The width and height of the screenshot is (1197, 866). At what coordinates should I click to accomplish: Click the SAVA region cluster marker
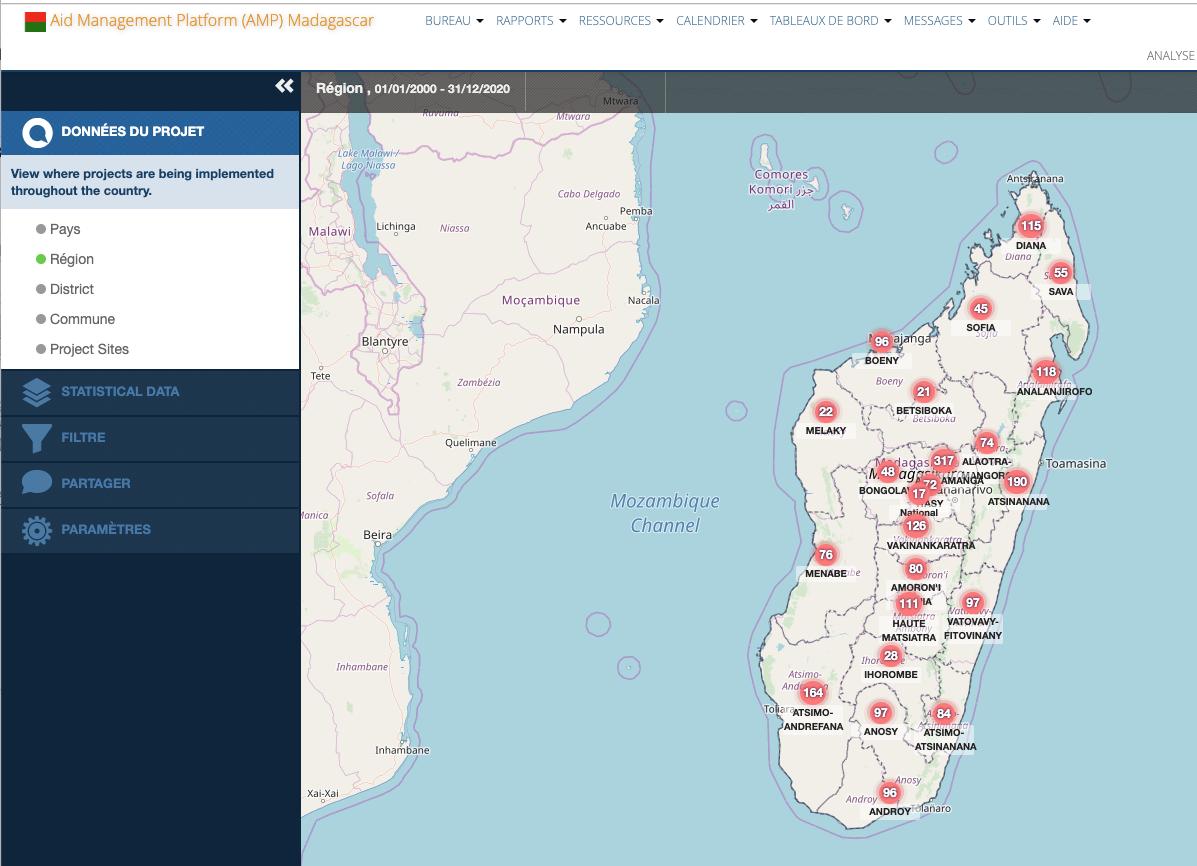pos(1060,271)
